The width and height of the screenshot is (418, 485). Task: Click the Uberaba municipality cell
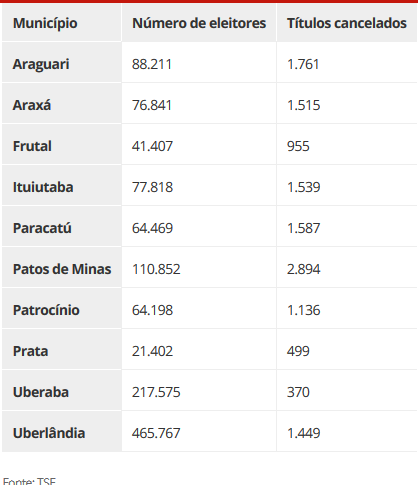point(62,392)
